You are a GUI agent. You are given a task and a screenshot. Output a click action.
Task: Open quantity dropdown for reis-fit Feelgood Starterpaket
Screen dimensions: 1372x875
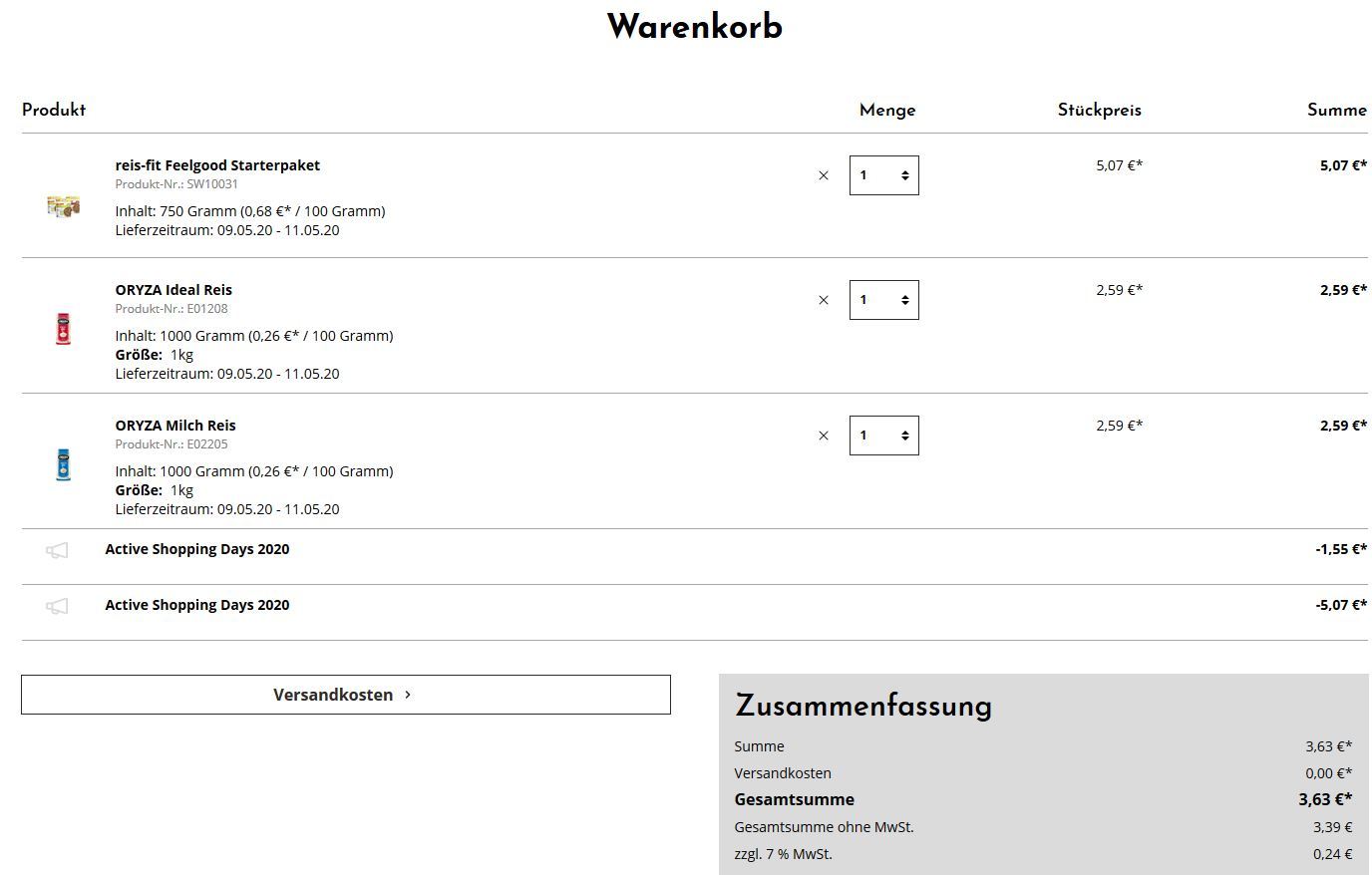(x=883, y=175)
